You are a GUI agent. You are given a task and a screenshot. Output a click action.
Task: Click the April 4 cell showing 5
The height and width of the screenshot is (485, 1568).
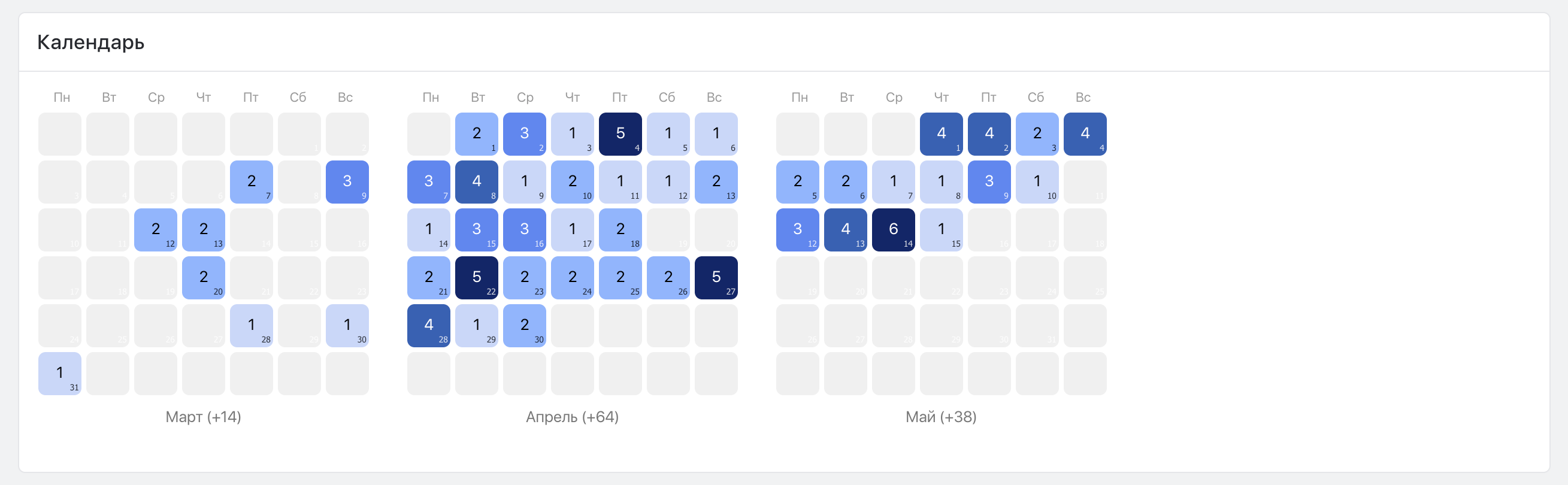tap(620, 134)
